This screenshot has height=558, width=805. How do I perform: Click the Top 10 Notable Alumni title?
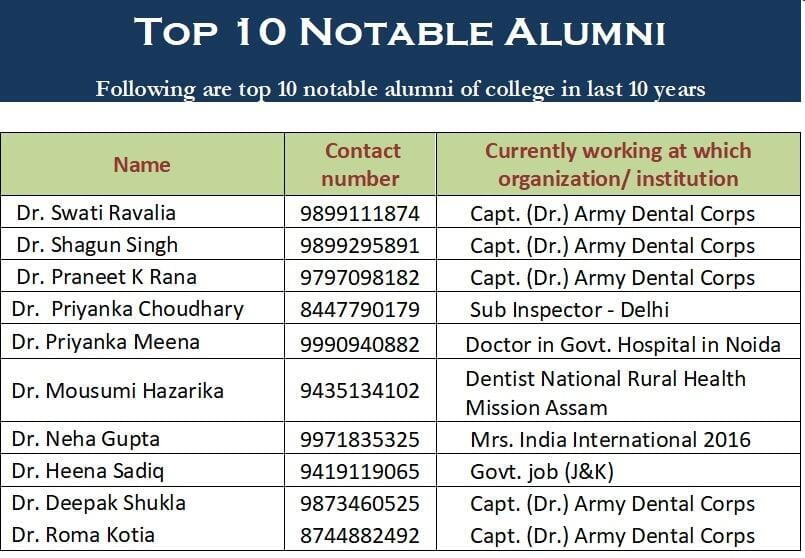pos(399,32)
